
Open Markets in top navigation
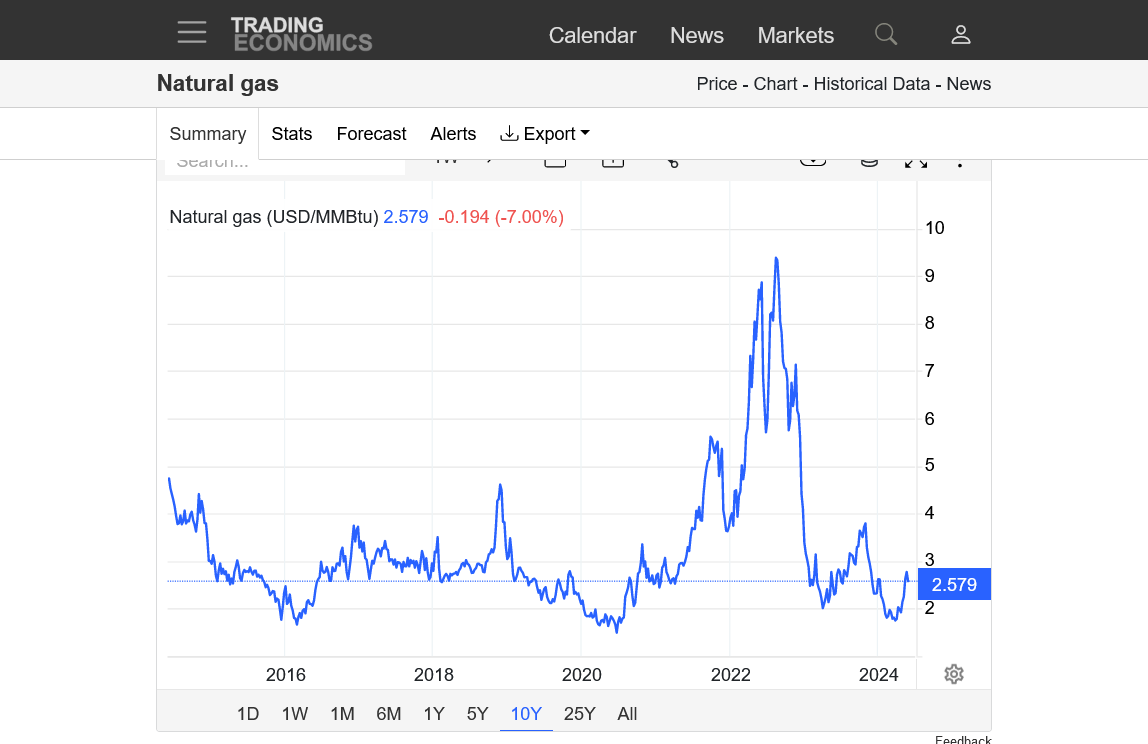click(795, 35)
